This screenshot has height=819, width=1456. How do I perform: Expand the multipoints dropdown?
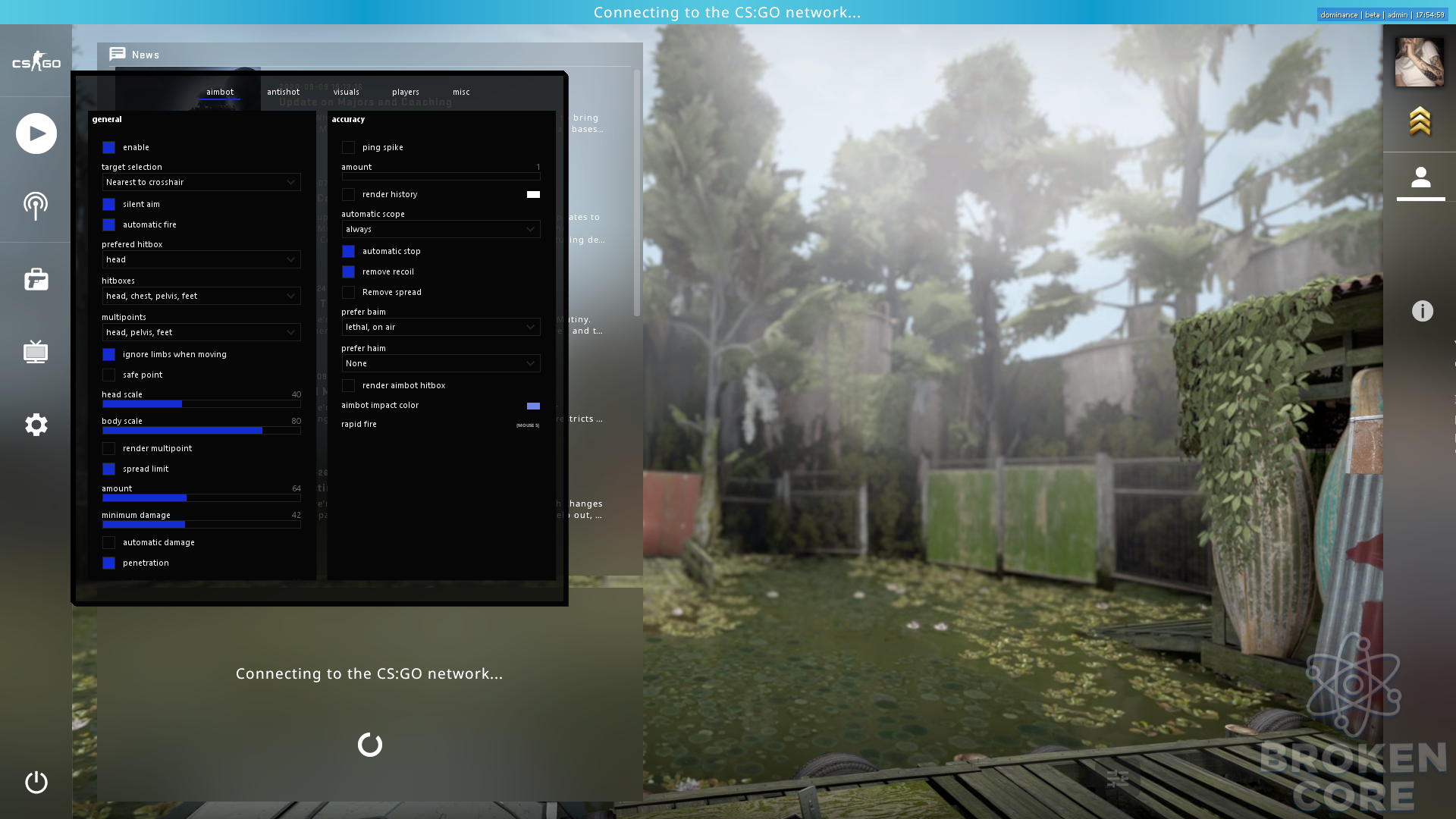201,332
